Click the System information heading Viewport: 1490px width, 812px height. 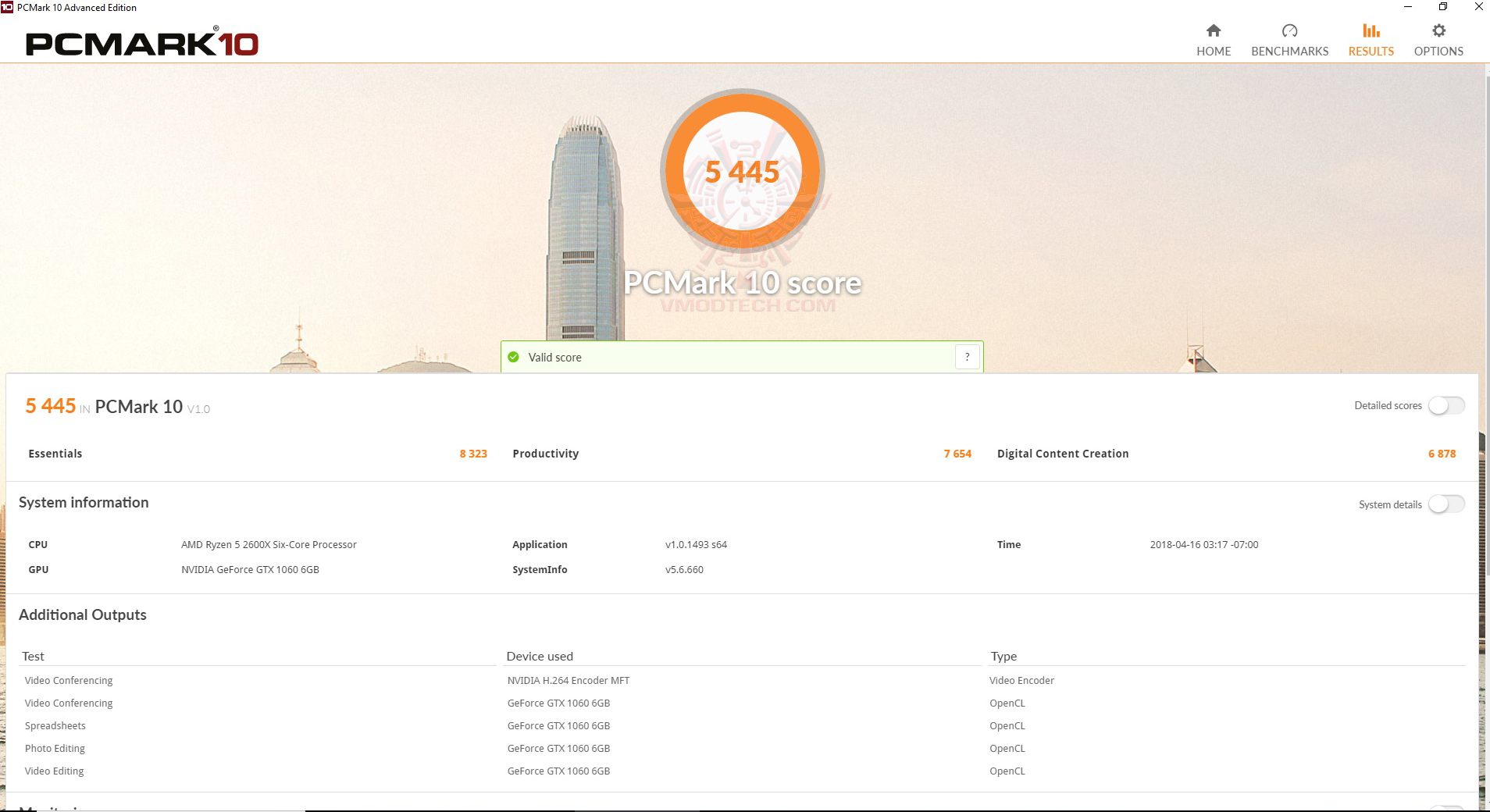point(84,503)
